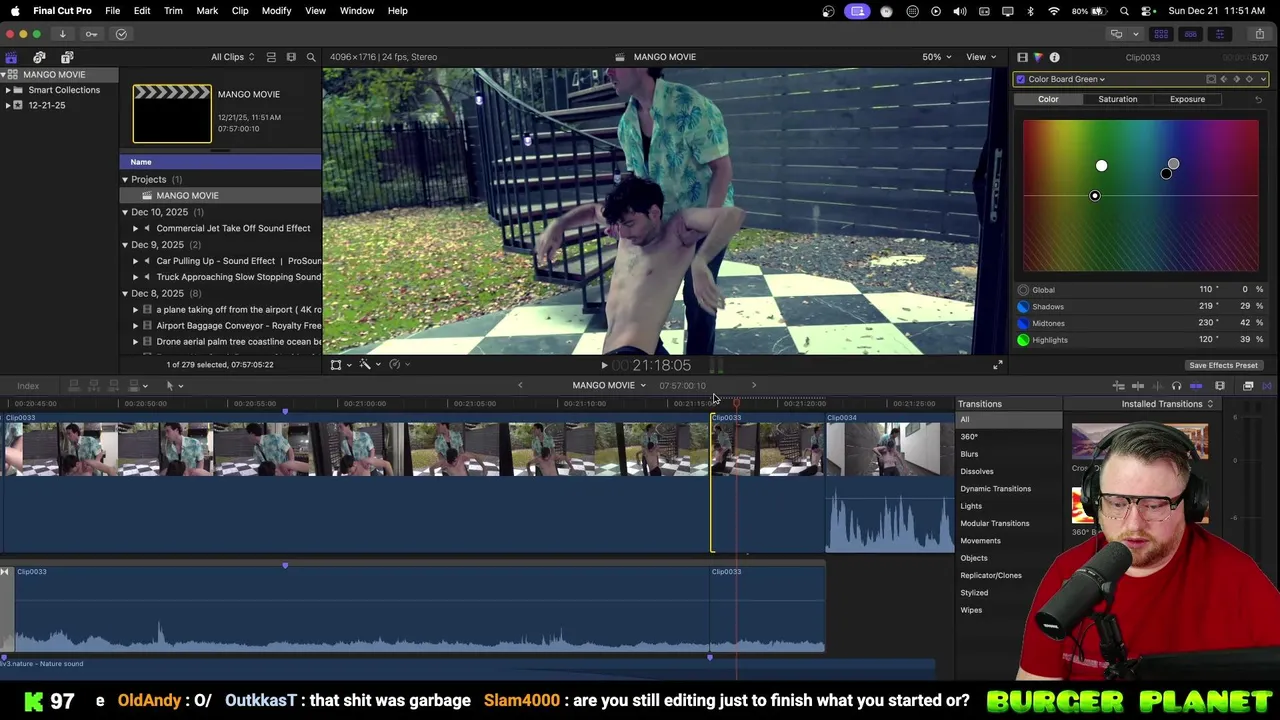This screenshot has width=1280, height=720.
Task: Click the browser search magnifier icon
Action: (311, 57)
